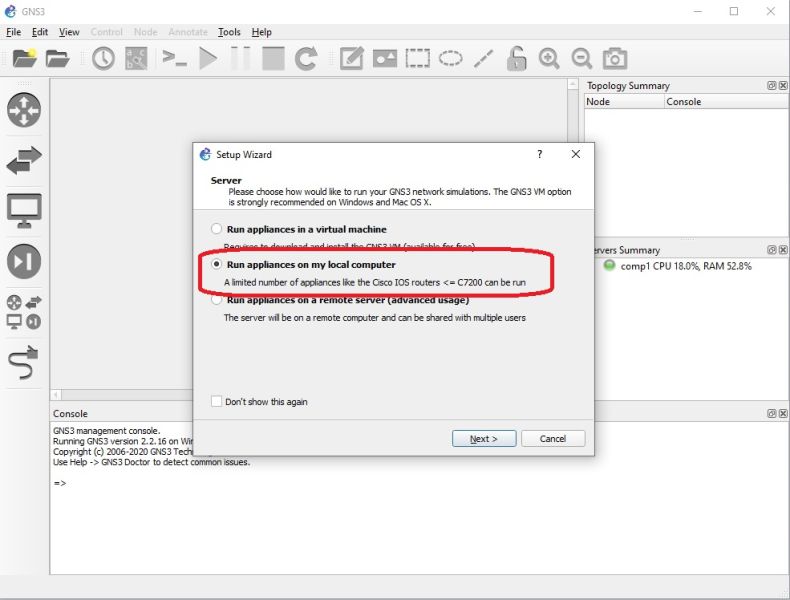
Task: Reload all nodes icon
Action: point(306,58)
